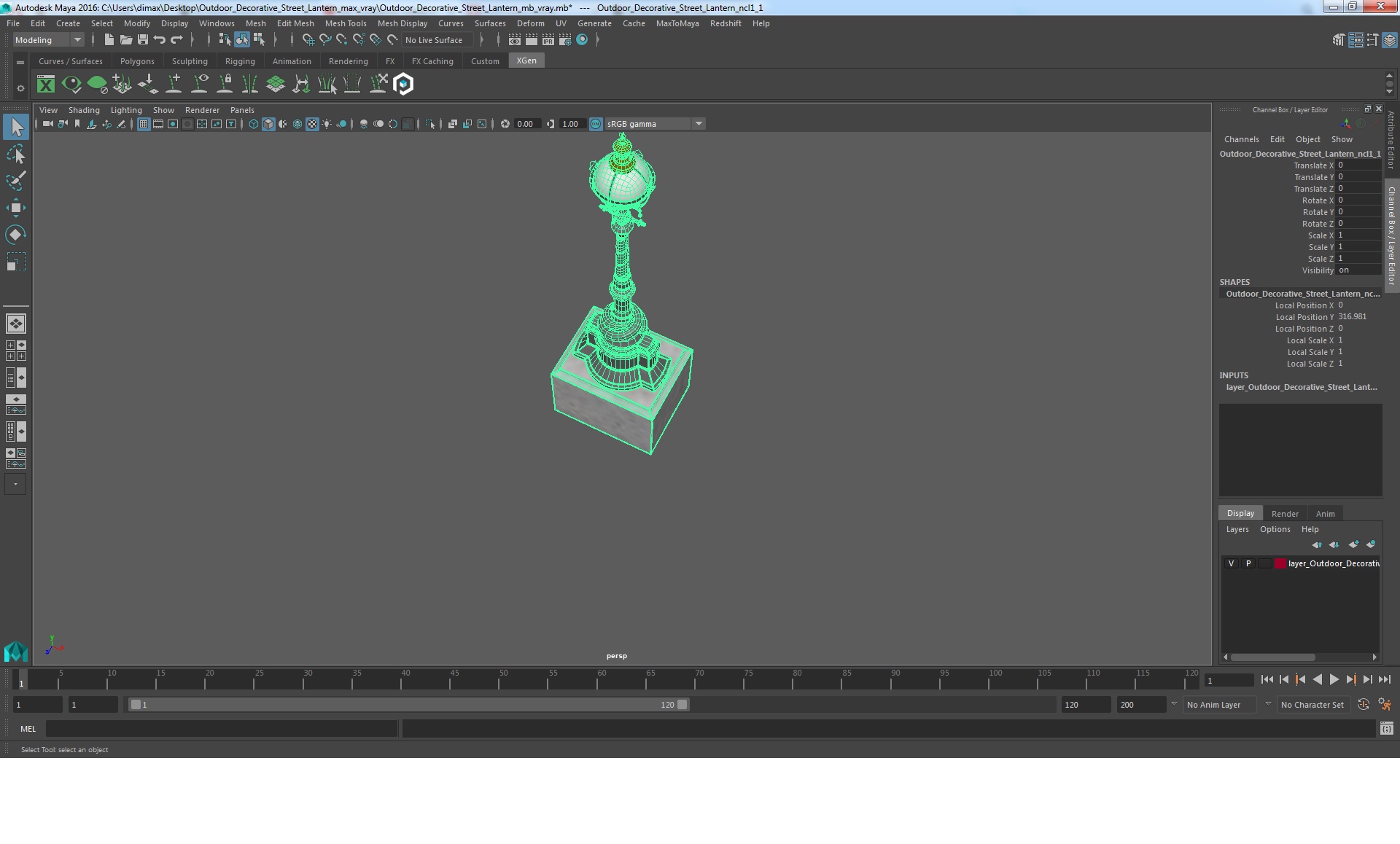Screen dimensions: 1400x844
Task: Choose the Rotate tool in toolbox
Action: tap(15, 234)
